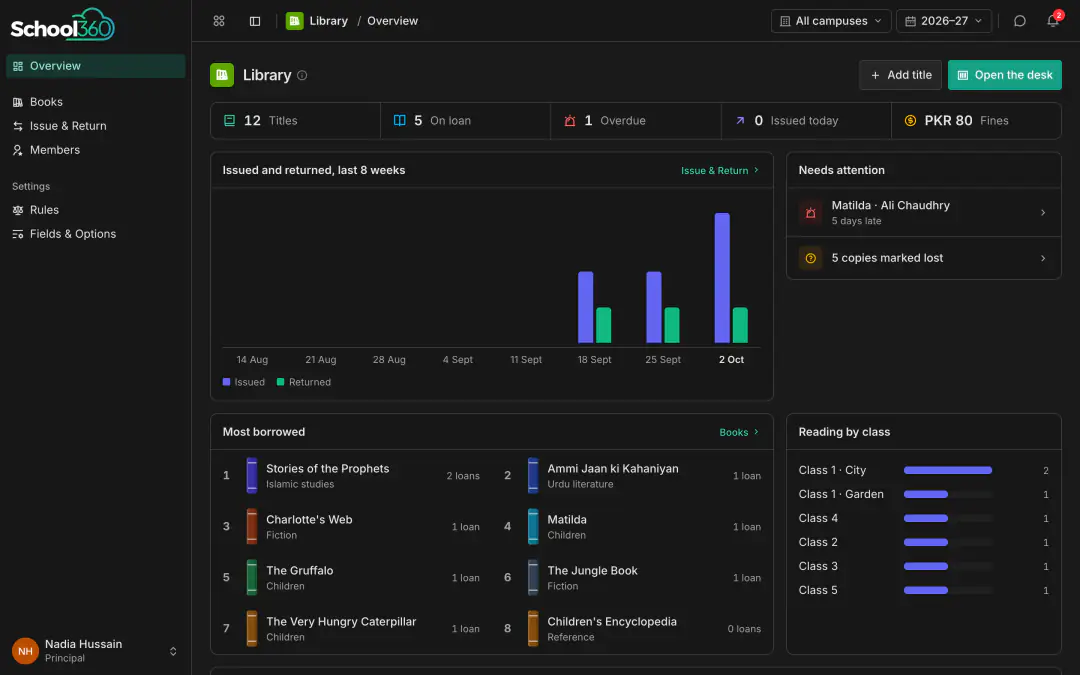Click the NH user avatar

click(25, 651)
